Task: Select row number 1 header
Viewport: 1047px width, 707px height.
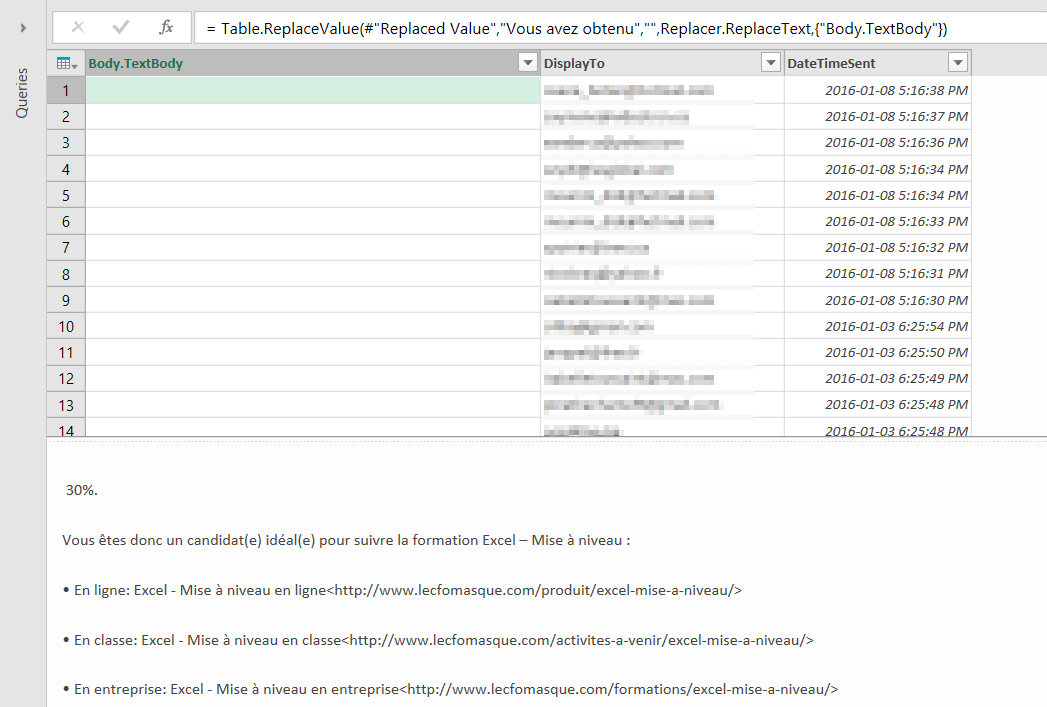Action: (x=66, y=90)
